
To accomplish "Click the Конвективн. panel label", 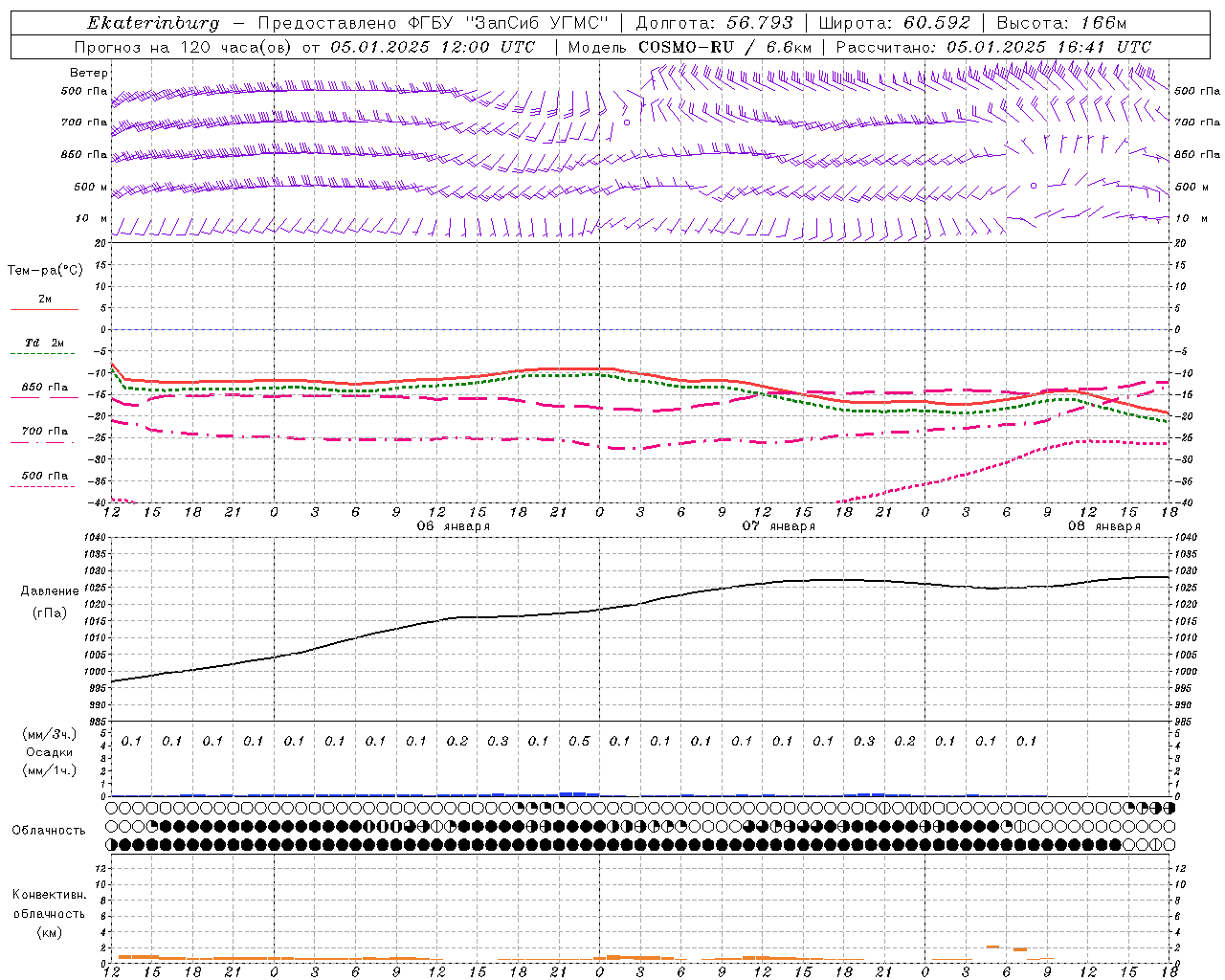I will pyautogui.click(x=49, y=895).
